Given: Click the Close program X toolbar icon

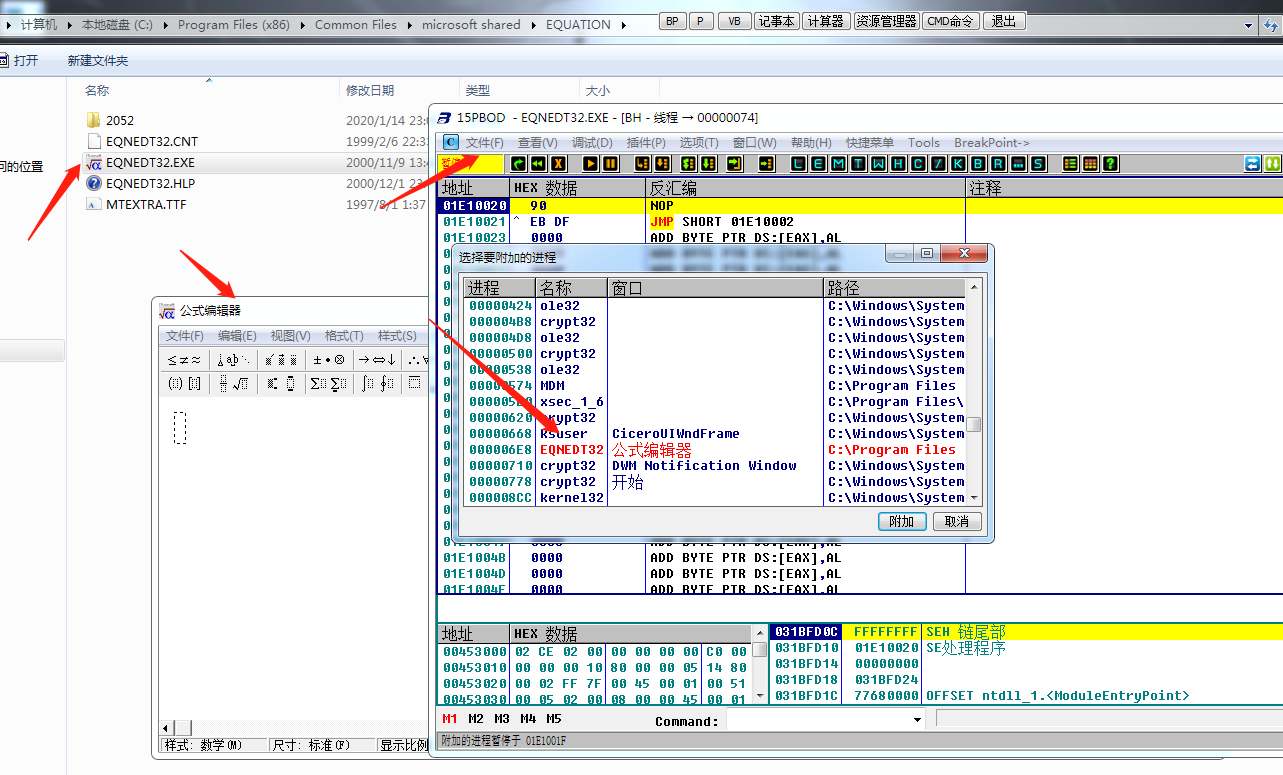Looking at the screenshot, I should 558,163.
